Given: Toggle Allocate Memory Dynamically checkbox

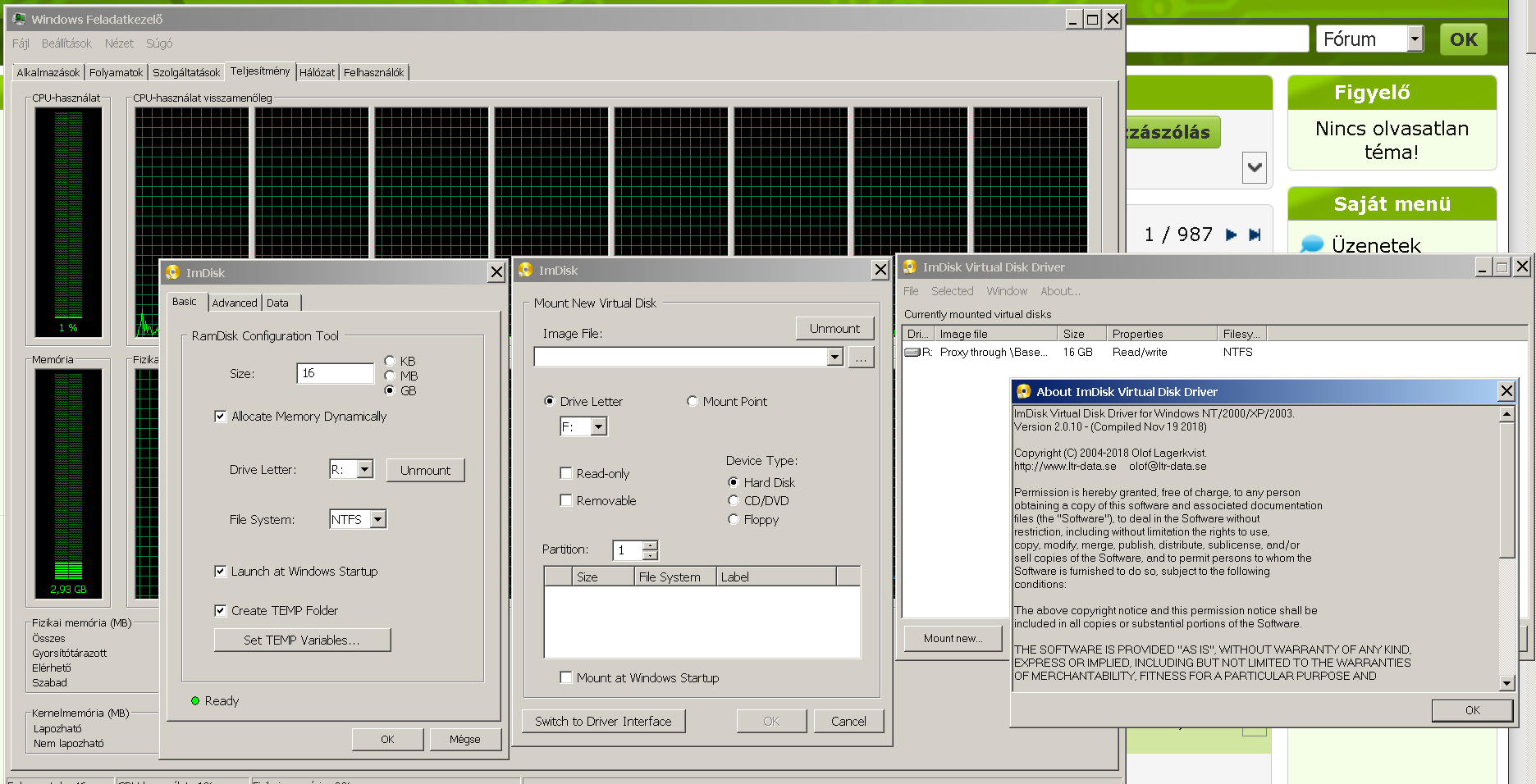Looking at the screenshot, I should tap(220, 417).
